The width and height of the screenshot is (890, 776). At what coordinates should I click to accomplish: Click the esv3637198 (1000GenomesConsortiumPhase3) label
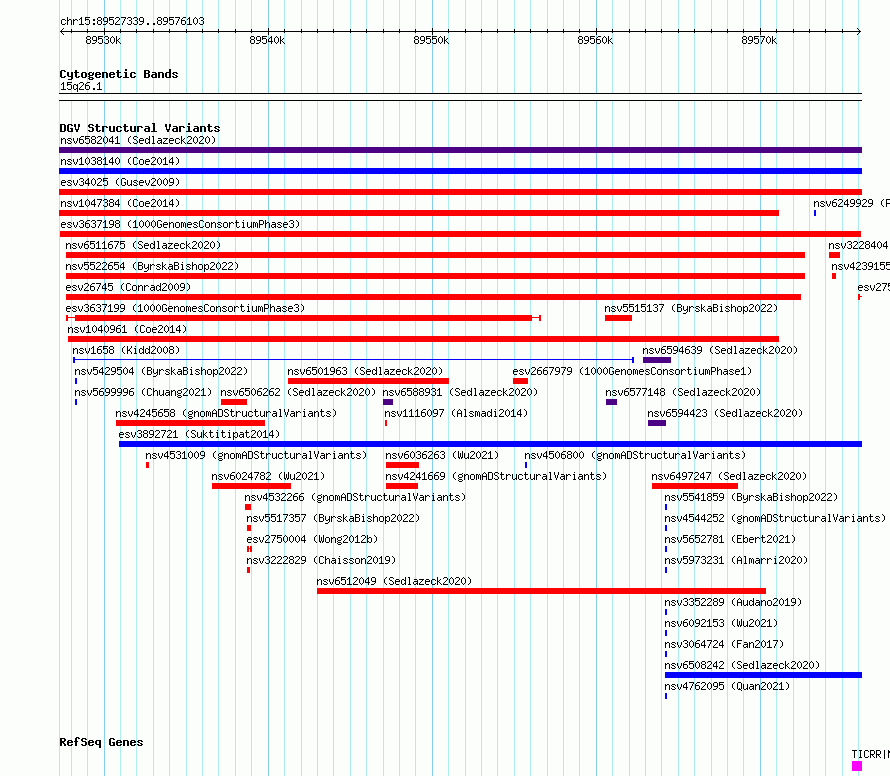[x=180, y=224]
